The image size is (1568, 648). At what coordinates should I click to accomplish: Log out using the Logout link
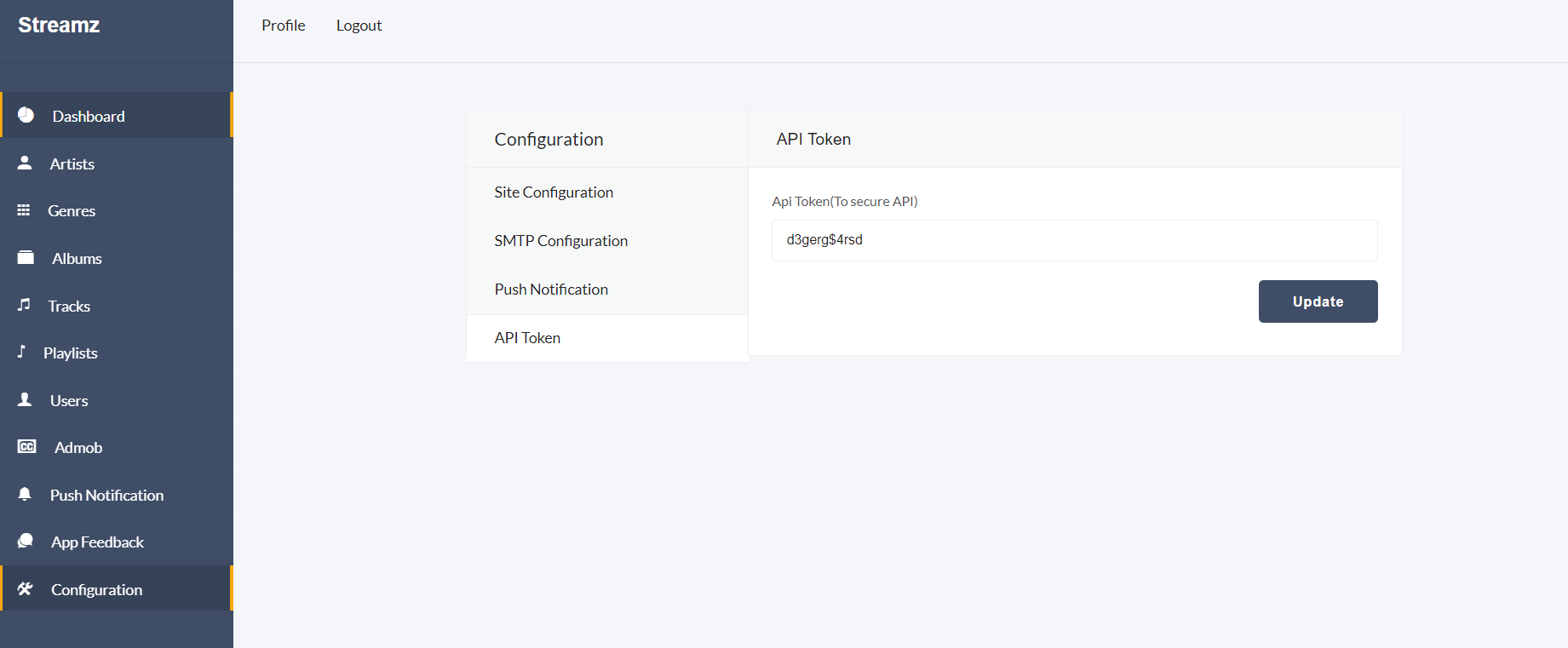click(359, 26)
